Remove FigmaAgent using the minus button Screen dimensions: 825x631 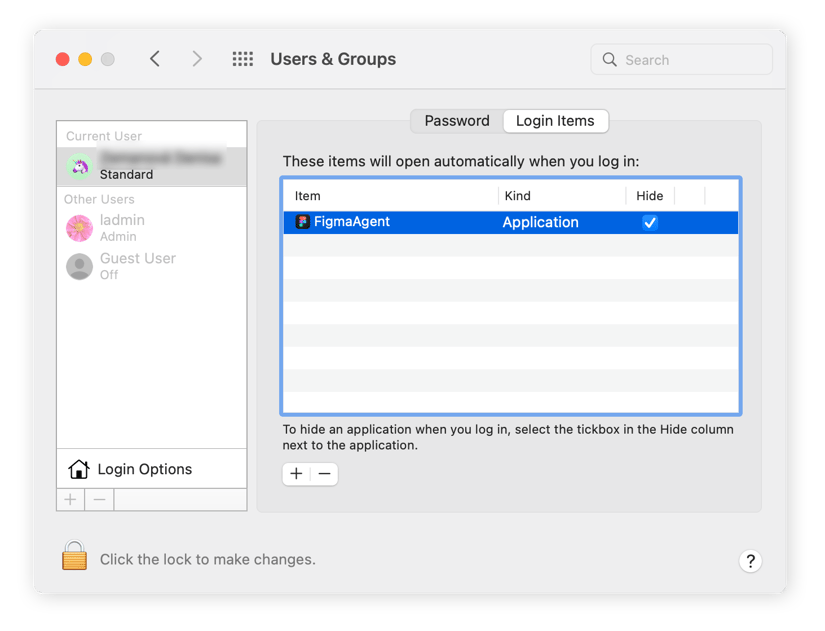tap(324, 473)
